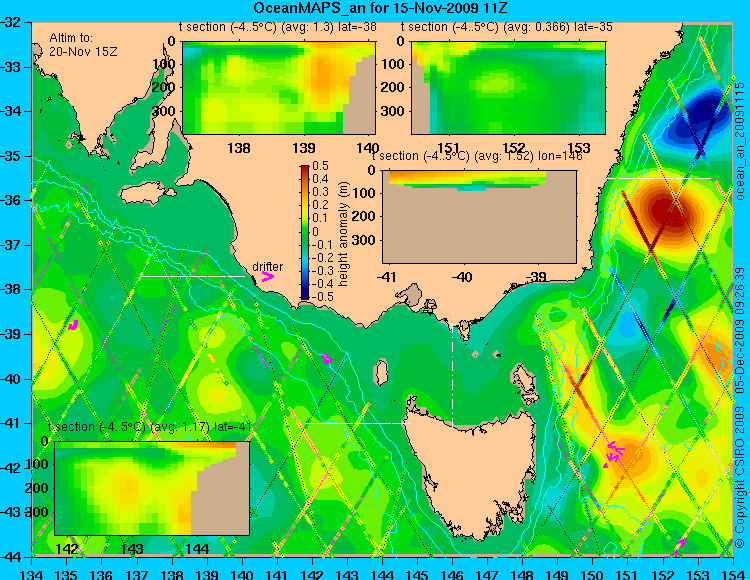750x580 pixels.
Task: Select the -0.4 colorbar tick label
Action: click(323, 284)
